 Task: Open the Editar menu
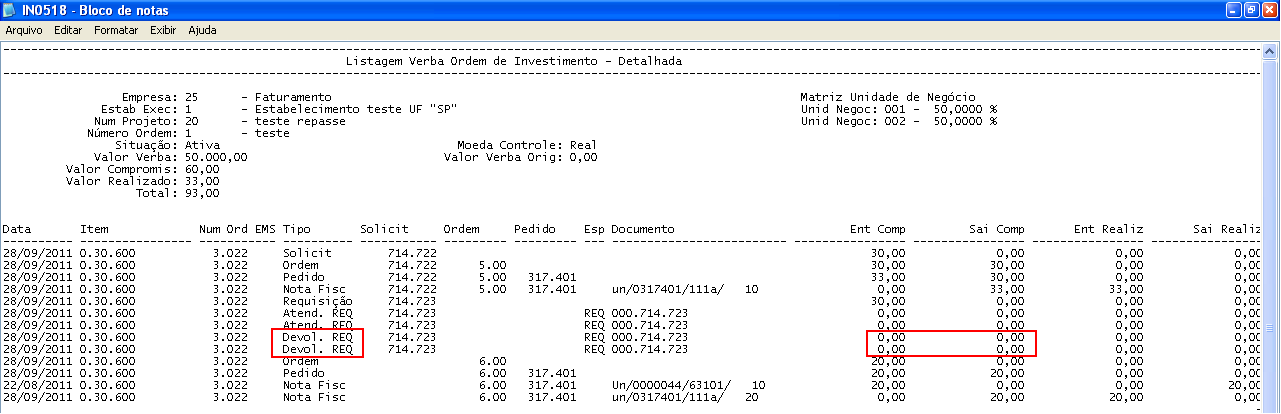(68, 30)
